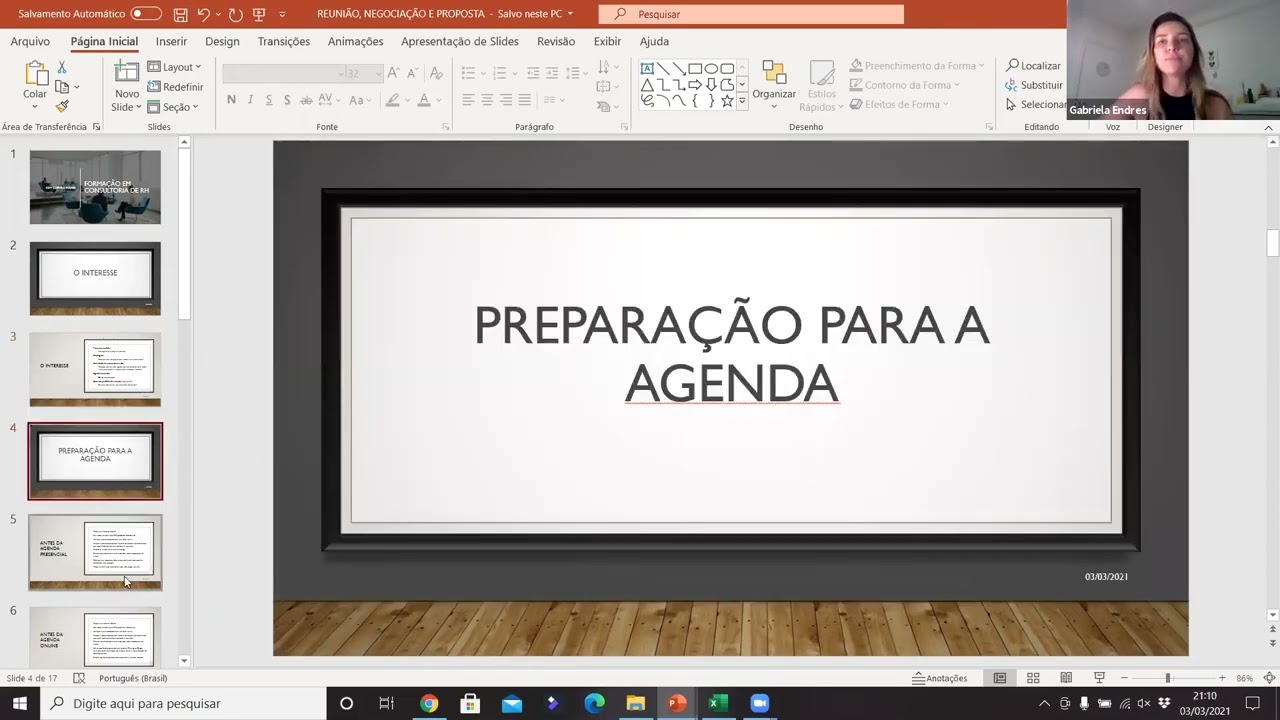Redo the last action
Viewport: 1280px width, 720px height.
point(235,14)
